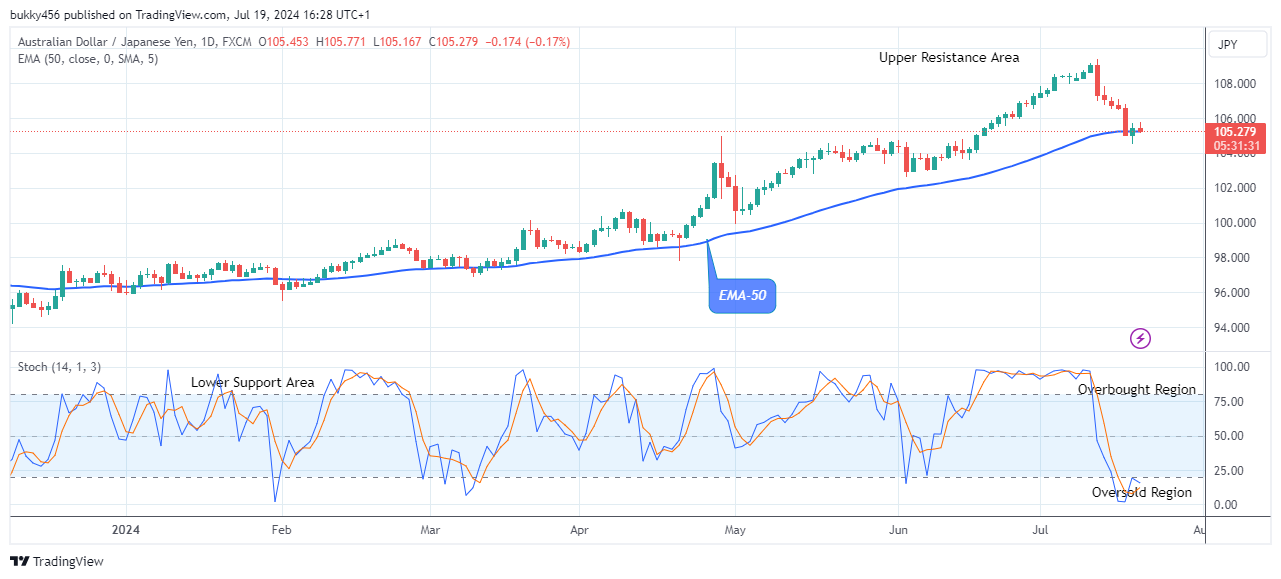Click the Feb label on time axis
Screen dimensions: 1281x579
pyautogui.click(x=281, y=529)
